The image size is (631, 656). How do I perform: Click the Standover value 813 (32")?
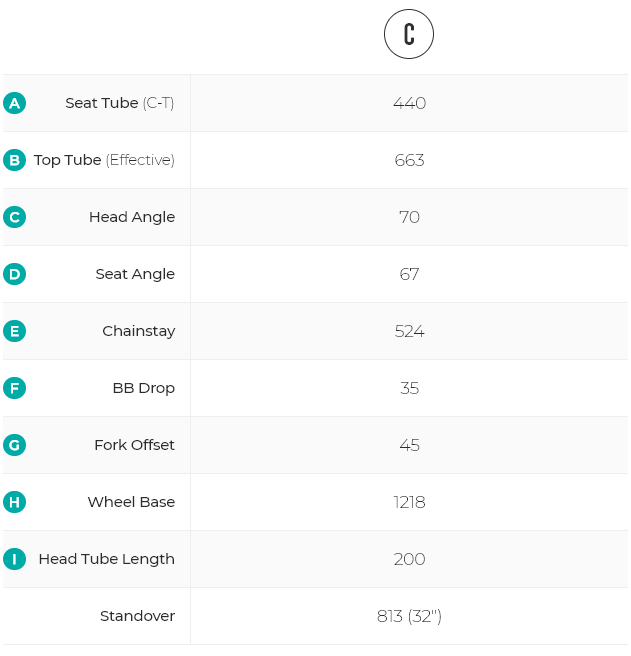[409, 616]
